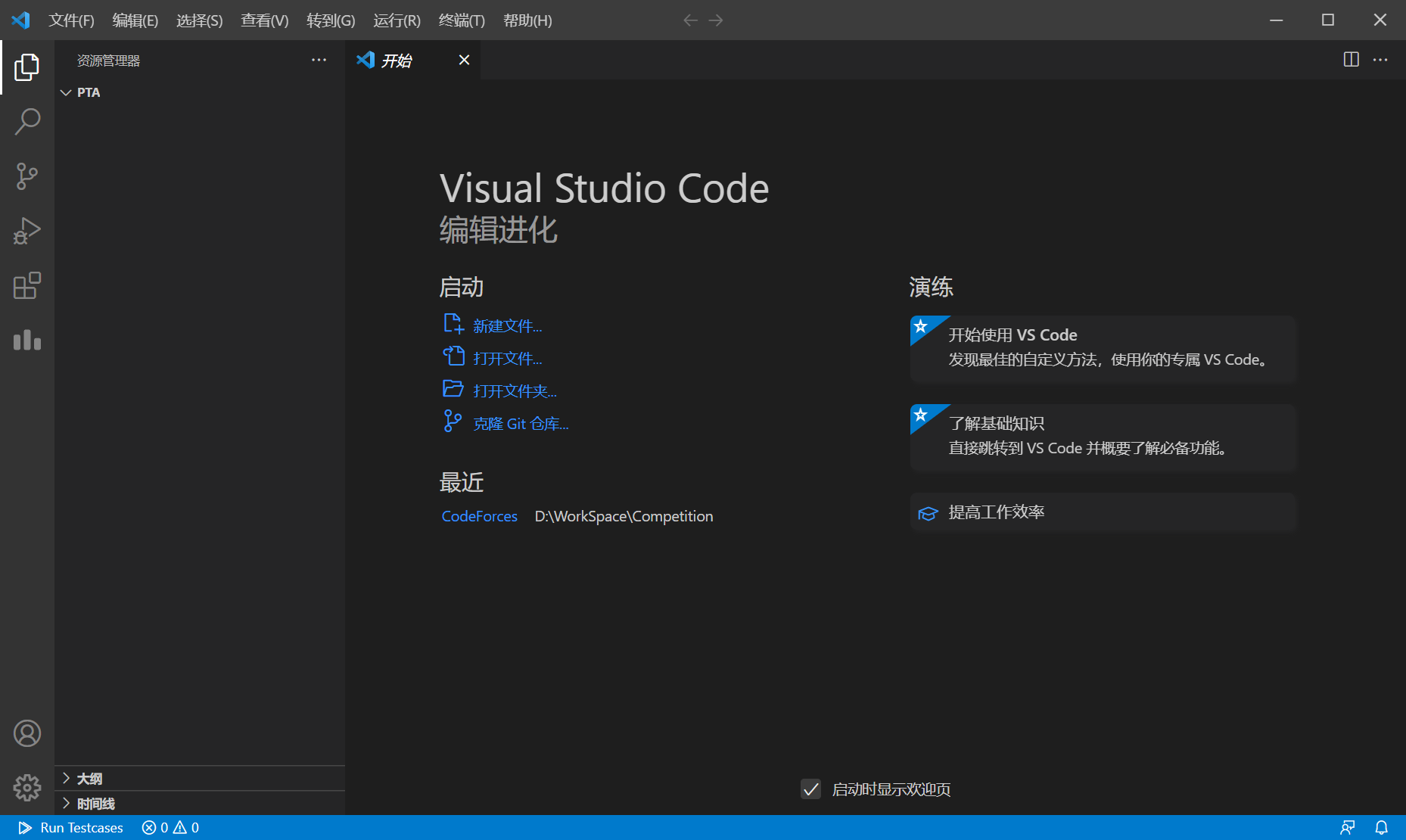Viewport: 1406px width, 840px height.
Task: Go forward with the right arrow
Action: (x=716, y=20)
